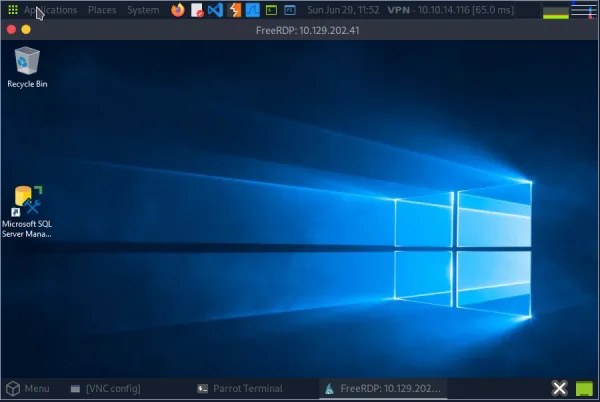Click the green applications grid icon
Viewport: 600px width, 402px height.
13,10
